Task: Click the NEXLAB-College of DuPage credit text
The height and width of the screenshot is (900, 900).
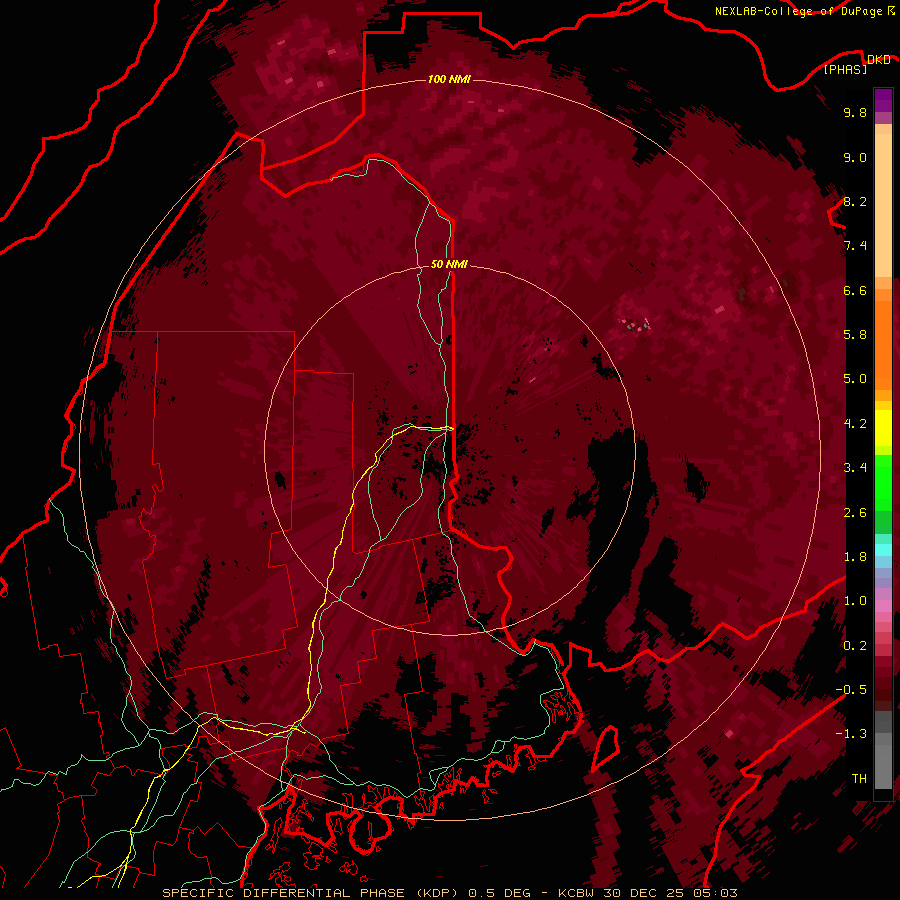Action: pyautogui.click(x=800, y=11)
